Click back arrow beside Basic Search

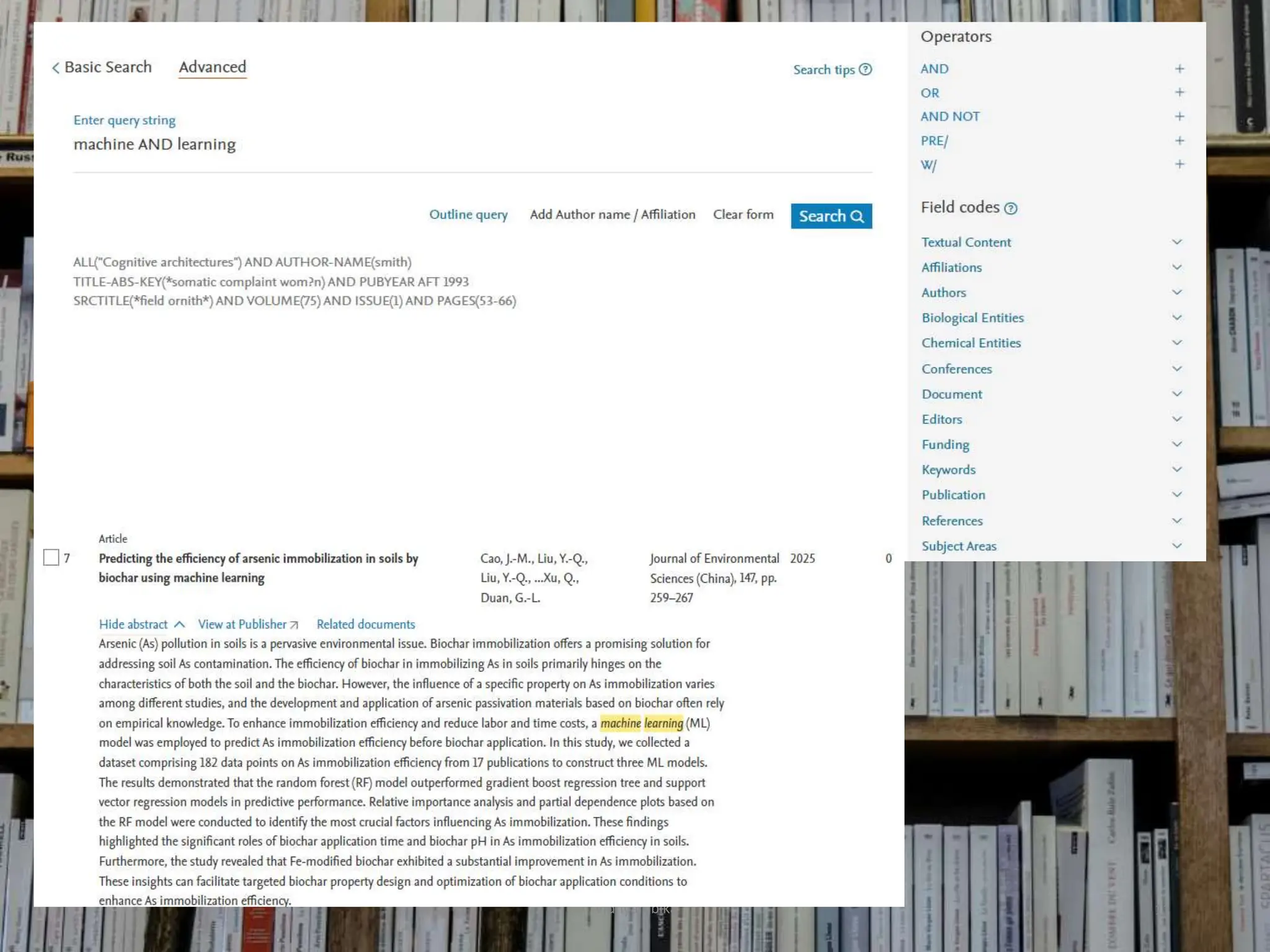[56, 68]
